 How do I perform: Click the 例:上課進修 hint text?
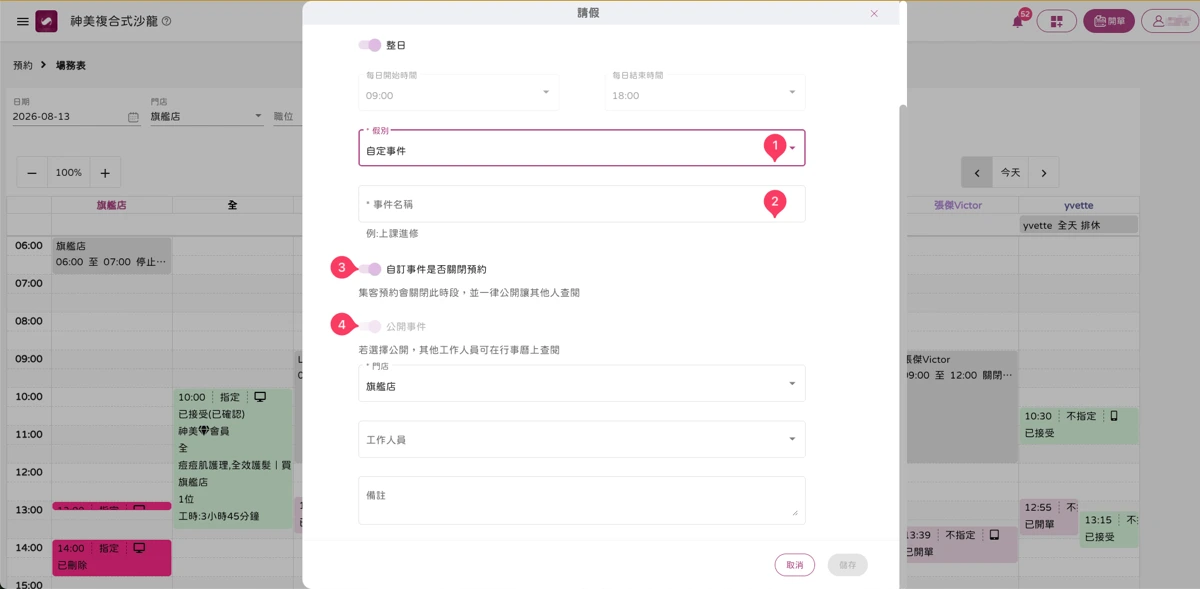pyautogui.click(x=392, y=233)
